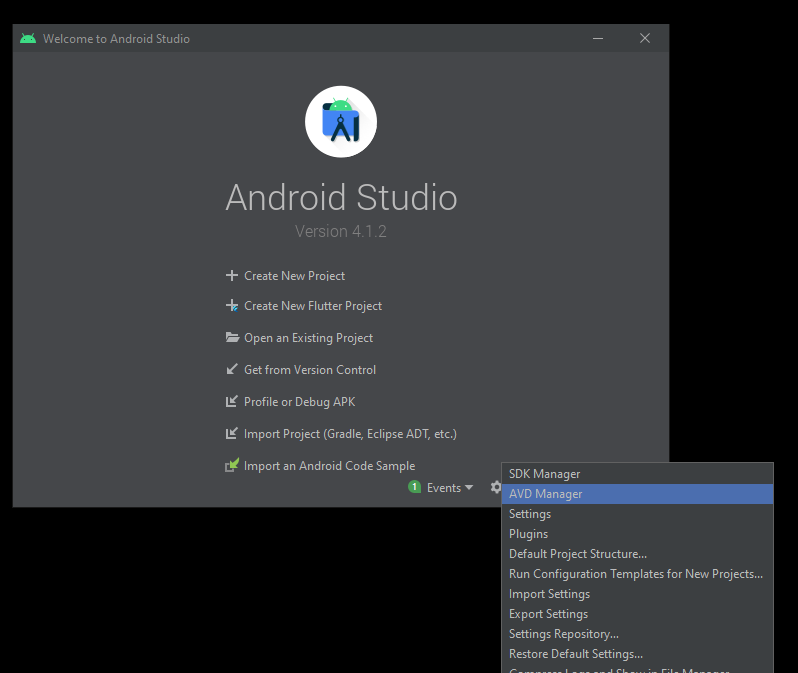The height and width of the screenshot is (673, 798).
Task: Select Profile or Debug APK
Action: 299,402
